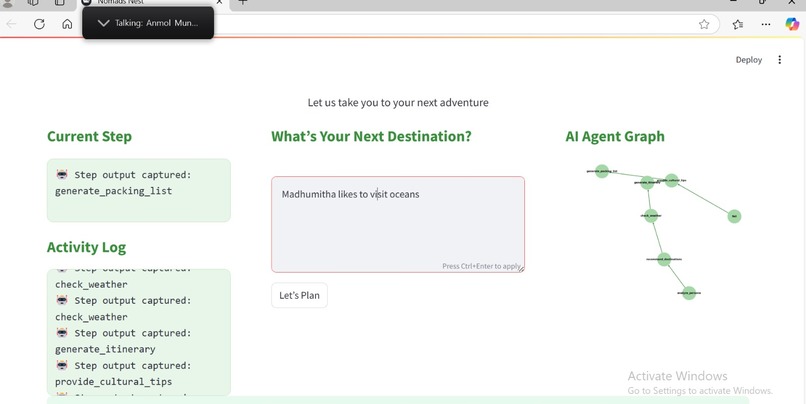Click provide_cultural_tips entry in Activity Log
The width and height of the screenshot is (806, 404).
tap(114, 382)
